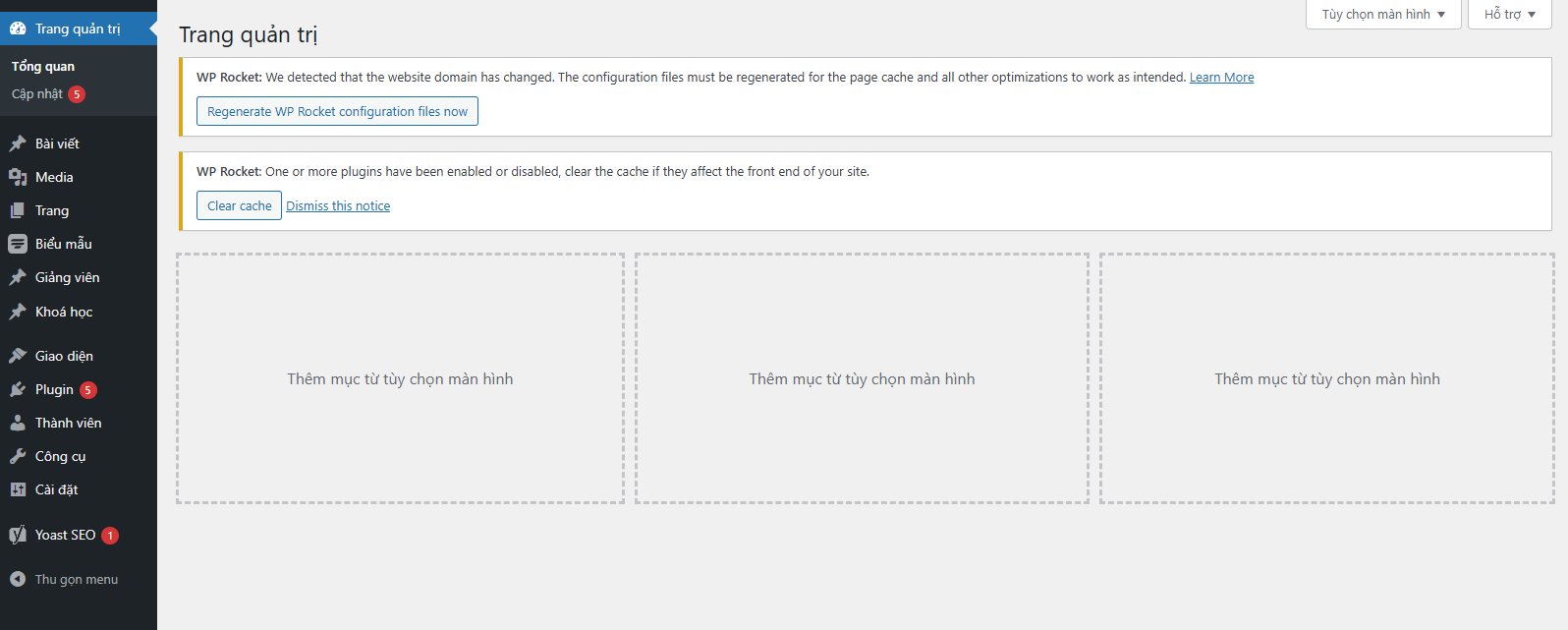
Task: Click the Biểu mẫu form icon
Action: (x=18, y=244)
